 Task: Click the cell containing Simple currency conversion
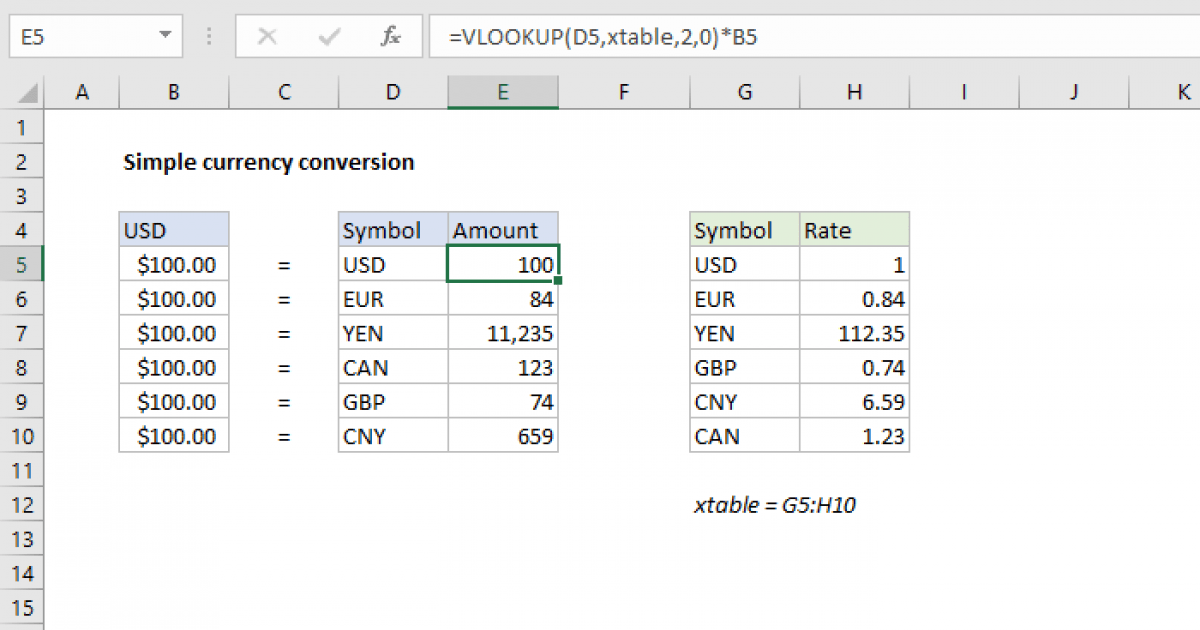(268, 161)
